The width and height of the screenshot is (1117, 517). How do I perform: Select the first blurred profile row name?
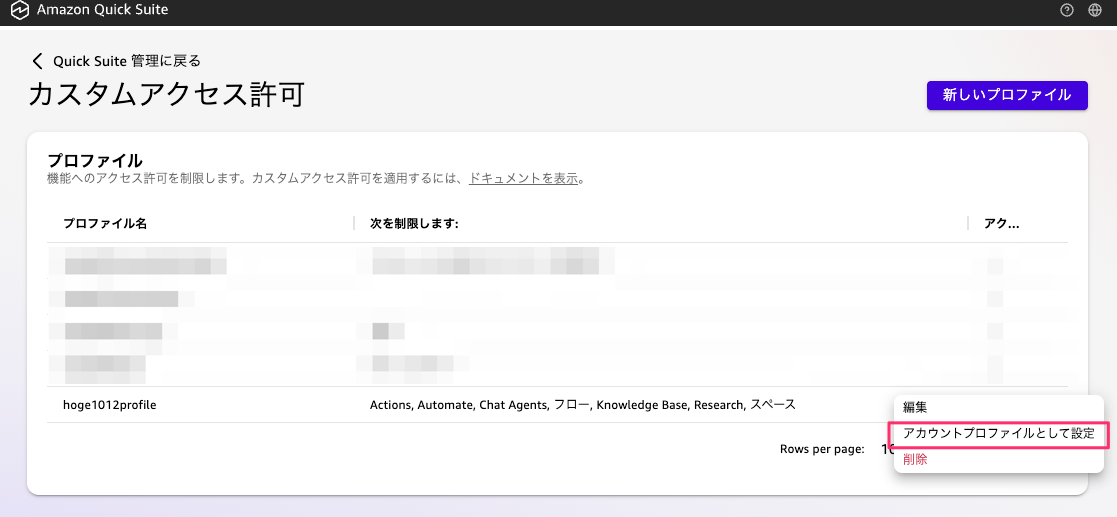pyautogui.click(x=145, y=265)
